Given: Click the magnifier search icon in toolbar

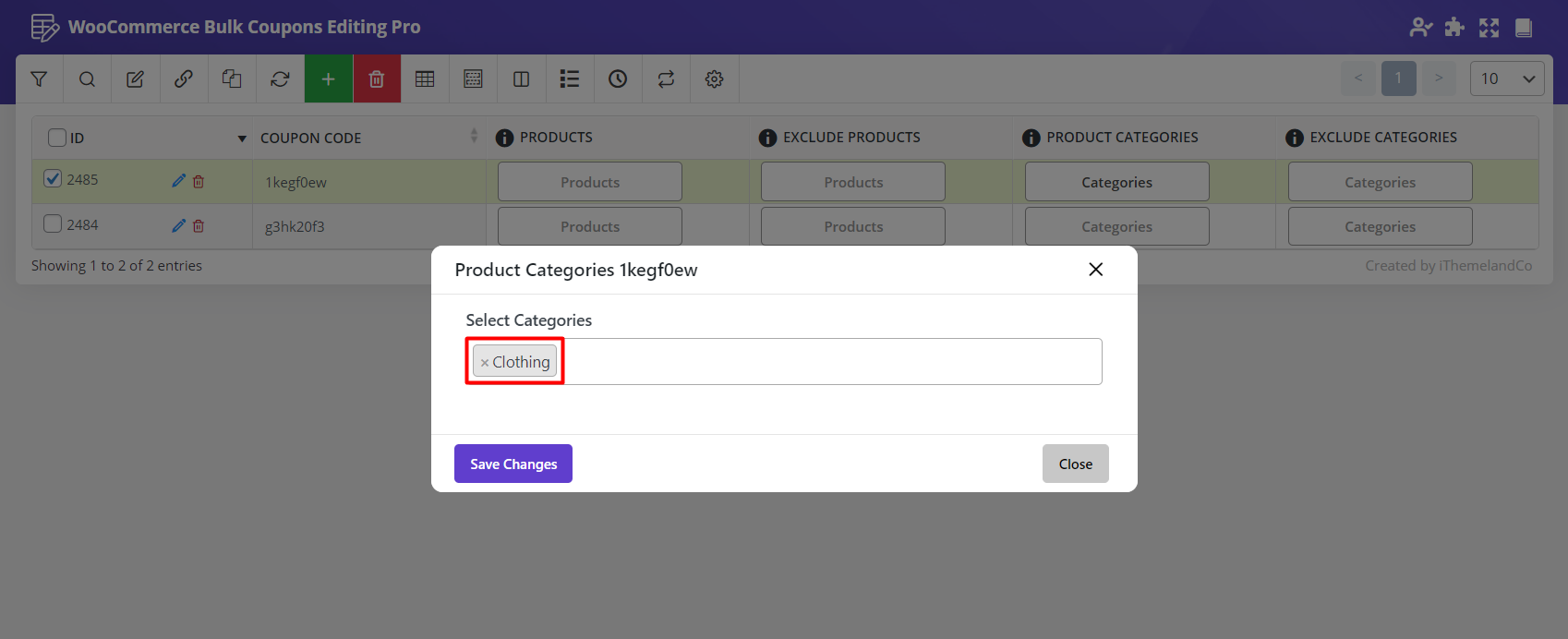Looking at the screenshot, I should click(x=87, y=79).
